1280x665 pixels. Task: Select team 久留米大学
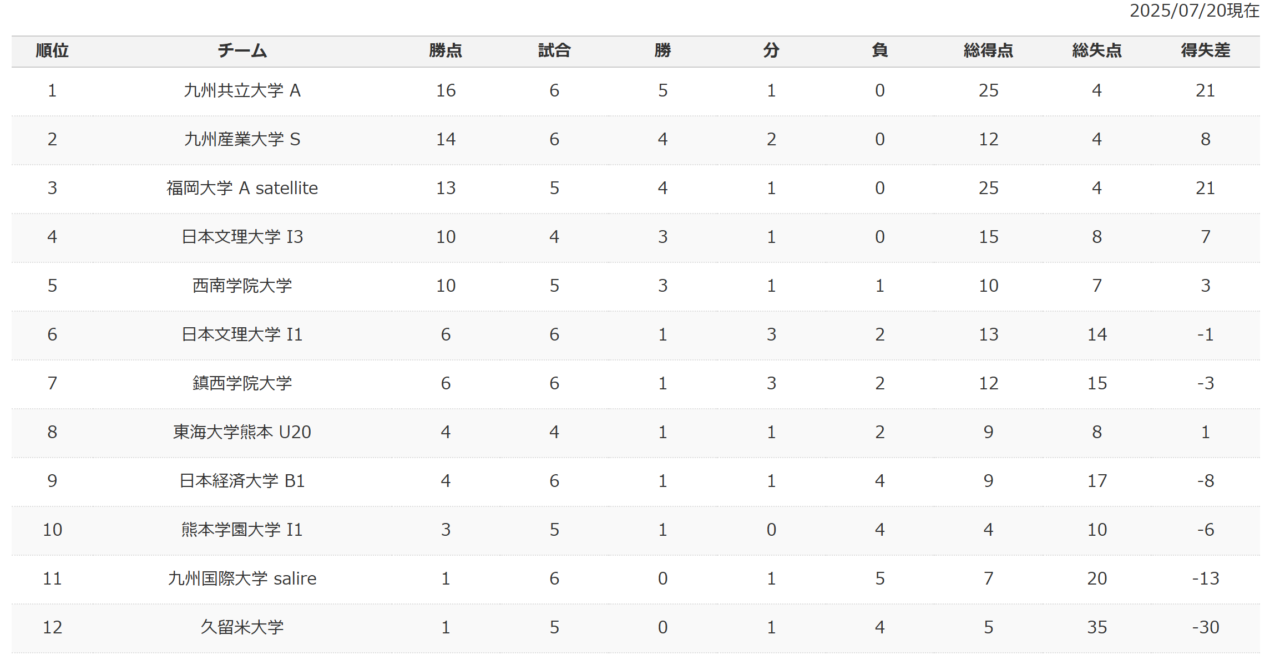(242, 628)
